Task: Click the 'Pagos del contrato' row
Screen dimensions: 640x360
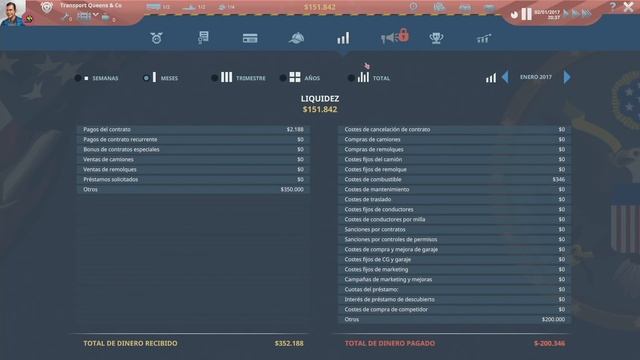Action: [193, 129]
